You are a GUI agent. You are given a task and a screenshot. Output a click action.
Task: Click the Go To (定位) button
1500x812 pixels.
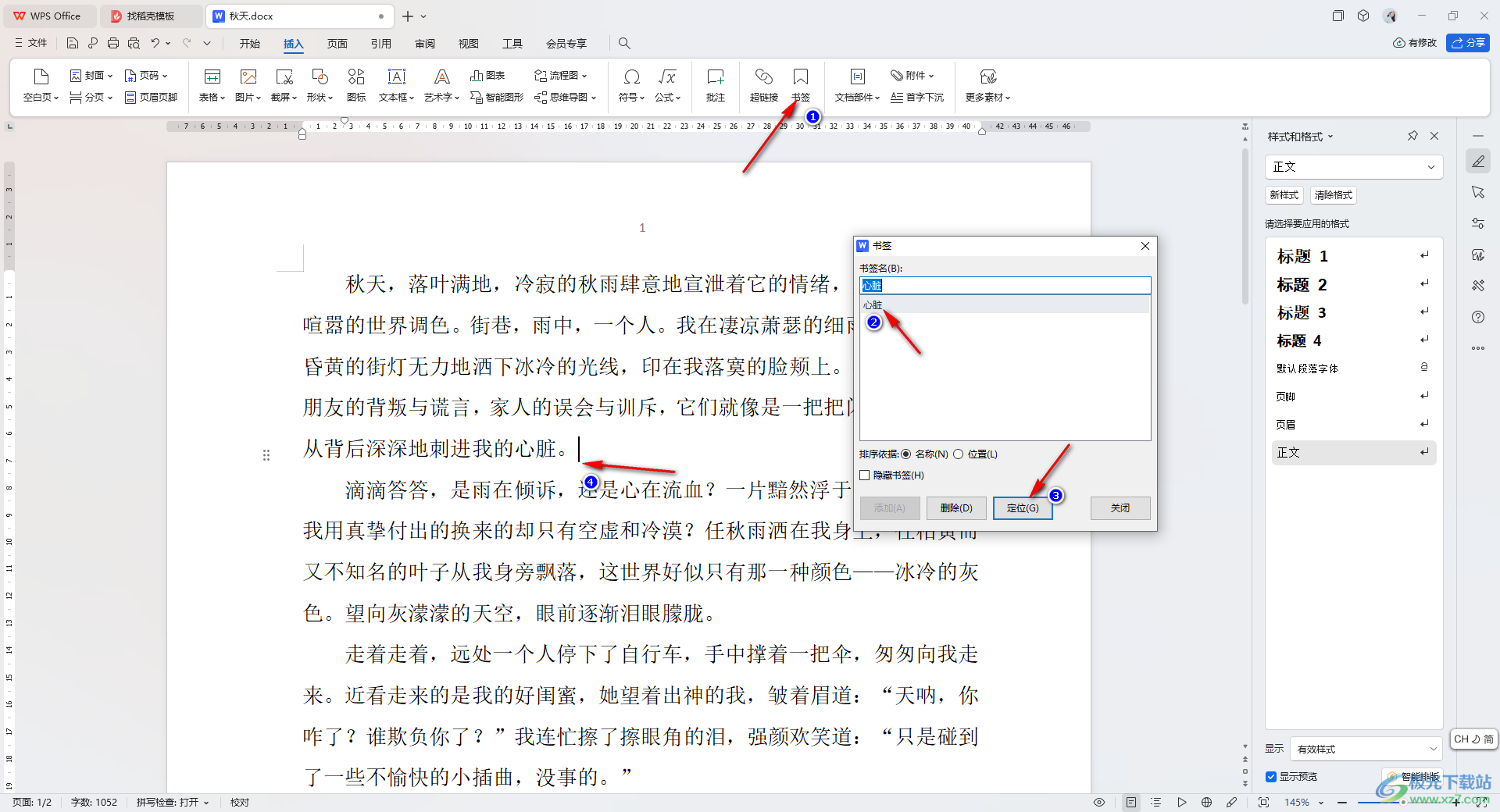1023,508
